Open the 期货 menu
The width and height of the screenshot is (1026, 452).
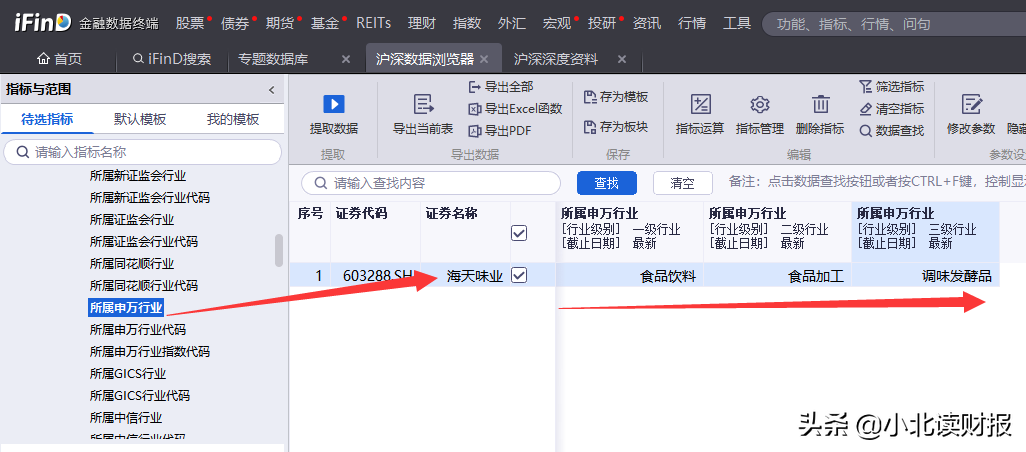pos(279,24)
